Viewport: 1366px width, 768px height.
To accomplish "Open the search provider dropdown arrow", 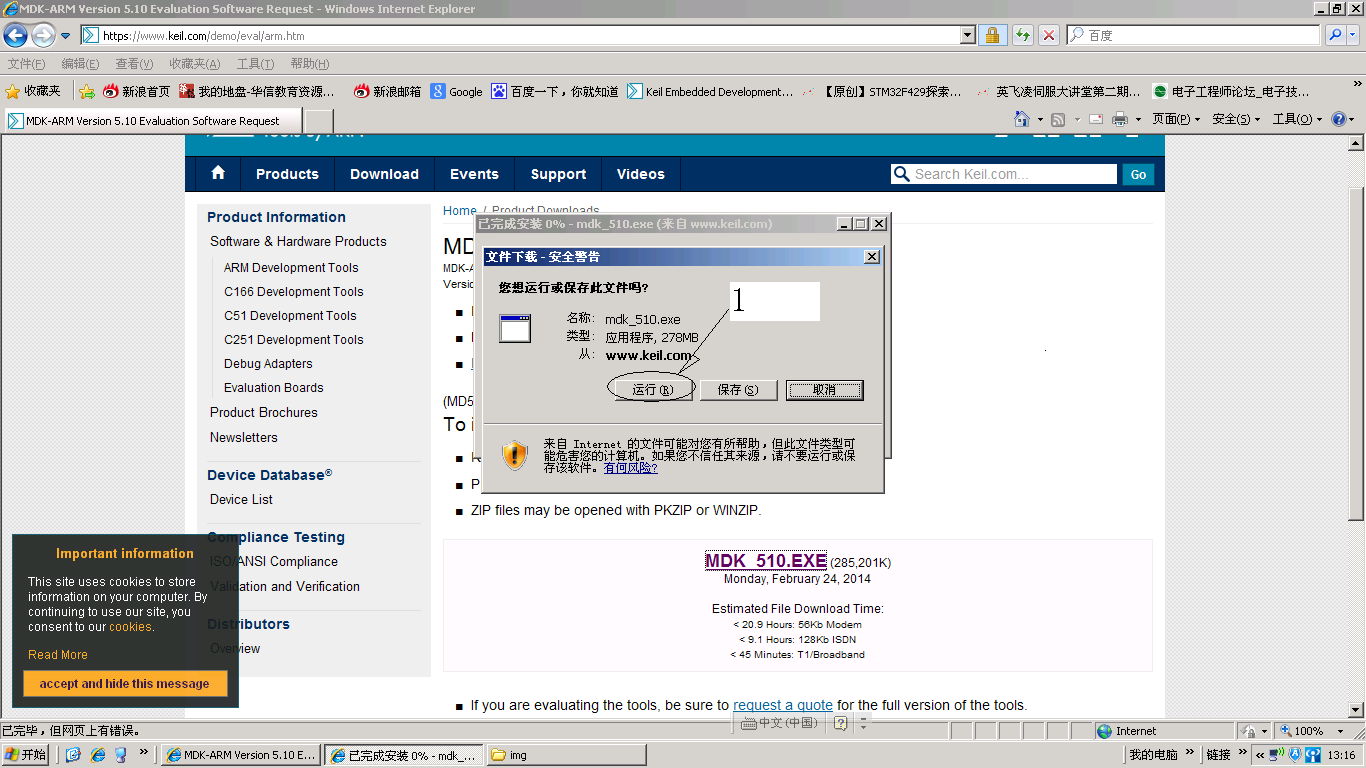I will 1355,35.
